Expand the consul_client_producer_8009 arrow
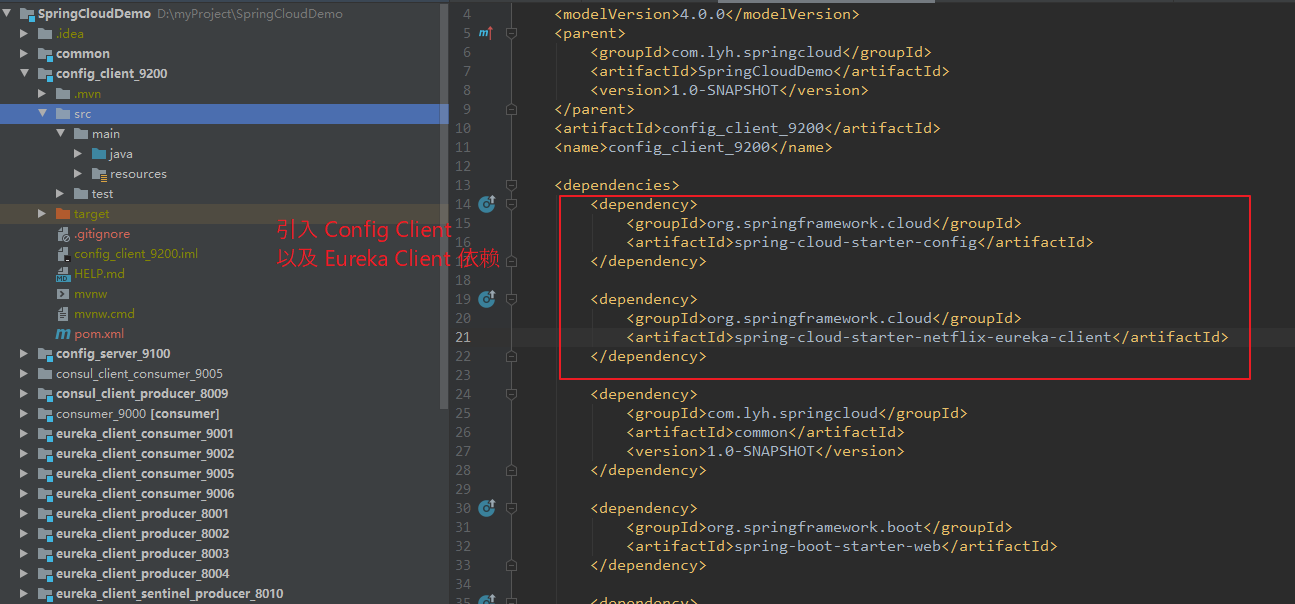This screenshot has height=604, width=1295. (25, 394)
